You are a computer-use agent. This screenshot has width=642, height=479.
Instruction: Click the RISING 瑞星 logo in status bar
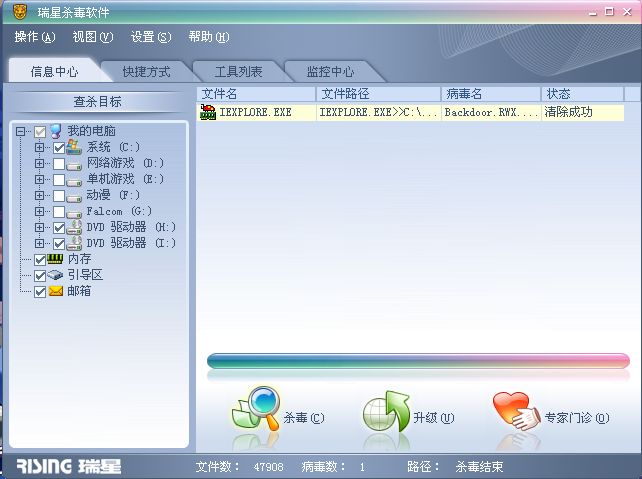[x=69, y=466]
